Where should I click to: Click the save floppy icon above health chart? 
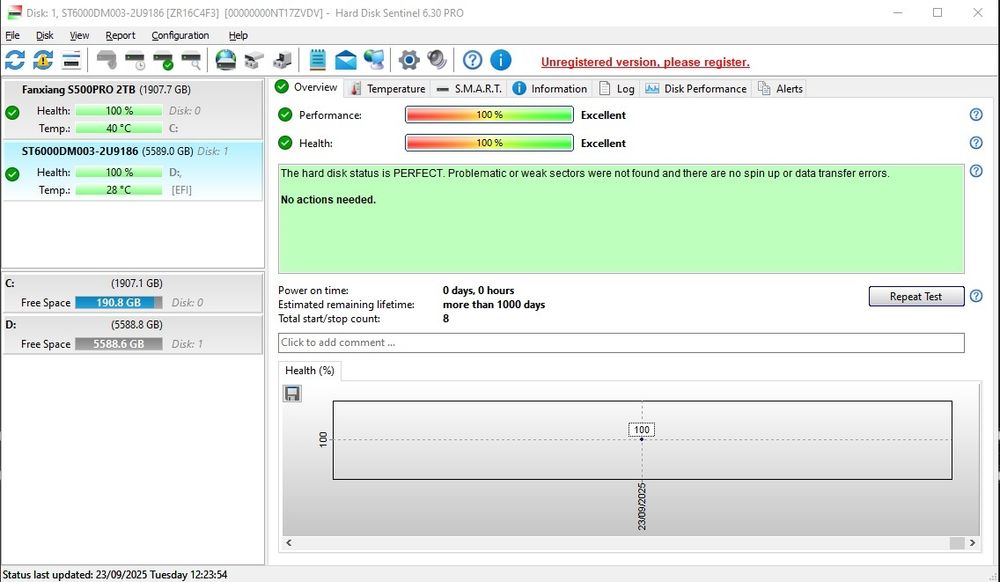(x=292, y=393)
